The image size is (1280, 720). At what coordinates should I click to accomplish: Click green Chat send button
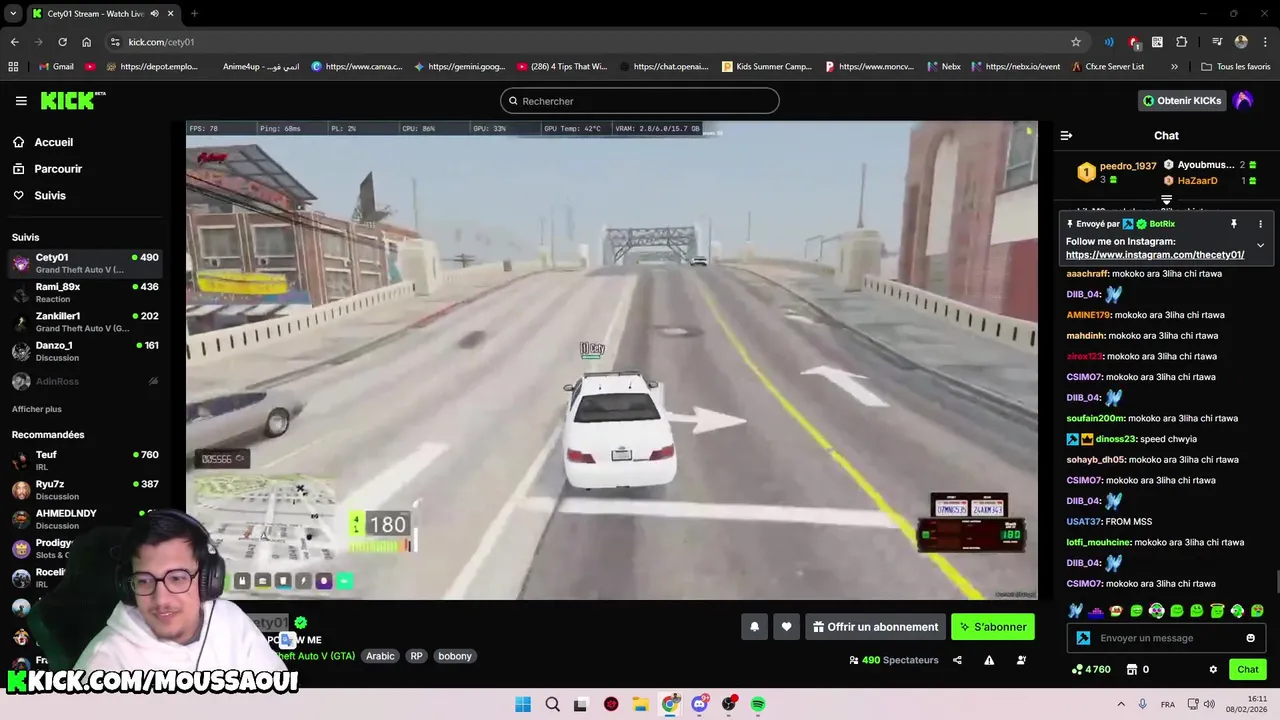point(1248,670)
